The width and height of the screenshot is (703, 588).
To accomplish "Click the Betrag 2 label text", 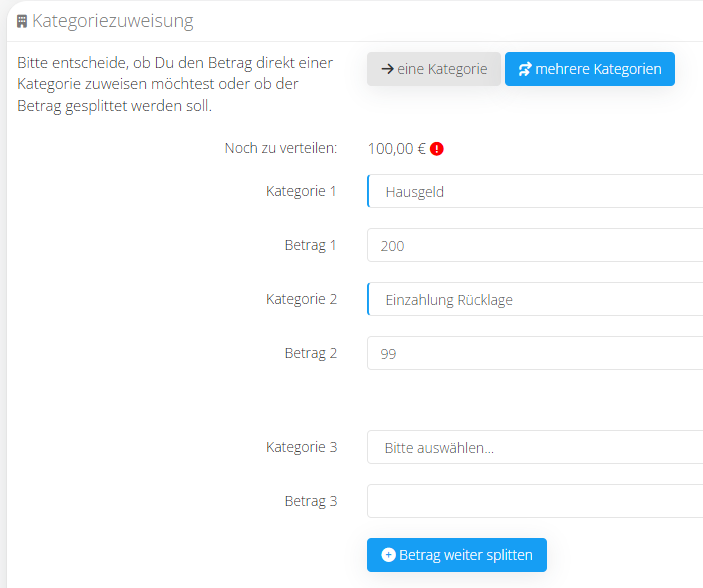I will [311, 353].
